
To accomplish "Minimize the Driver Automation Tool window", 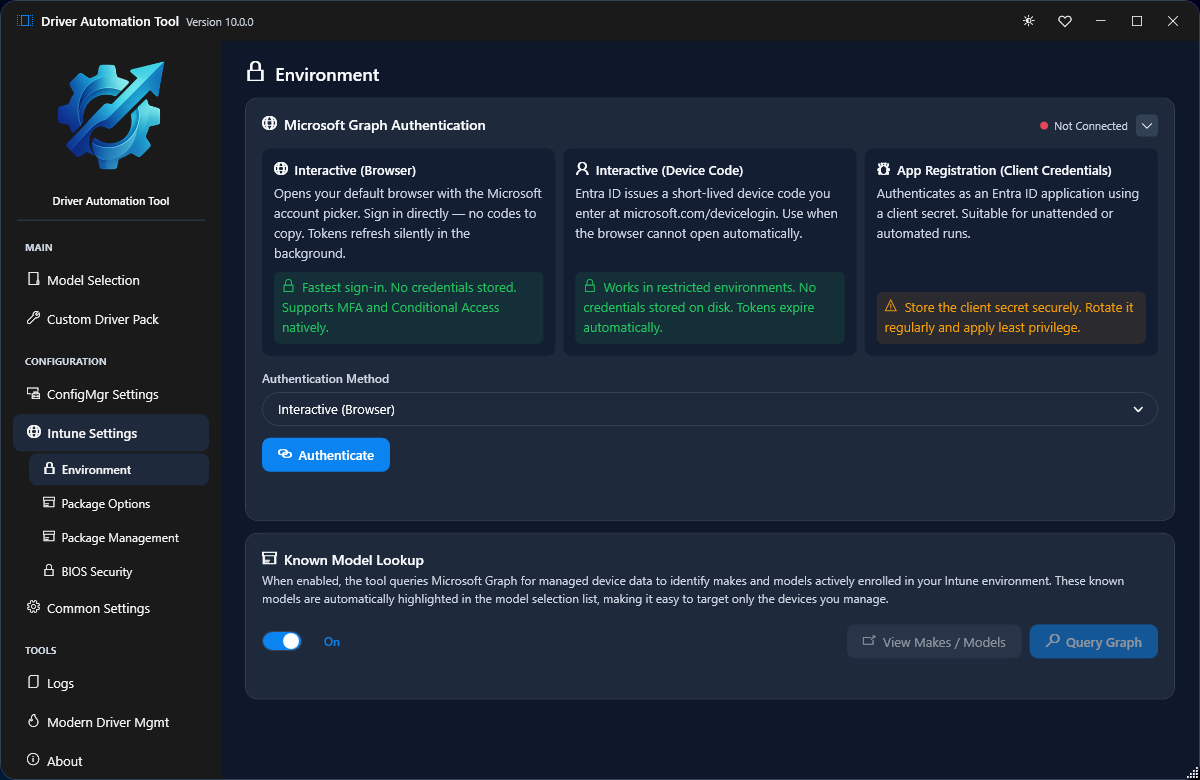I will (1100, 21).
